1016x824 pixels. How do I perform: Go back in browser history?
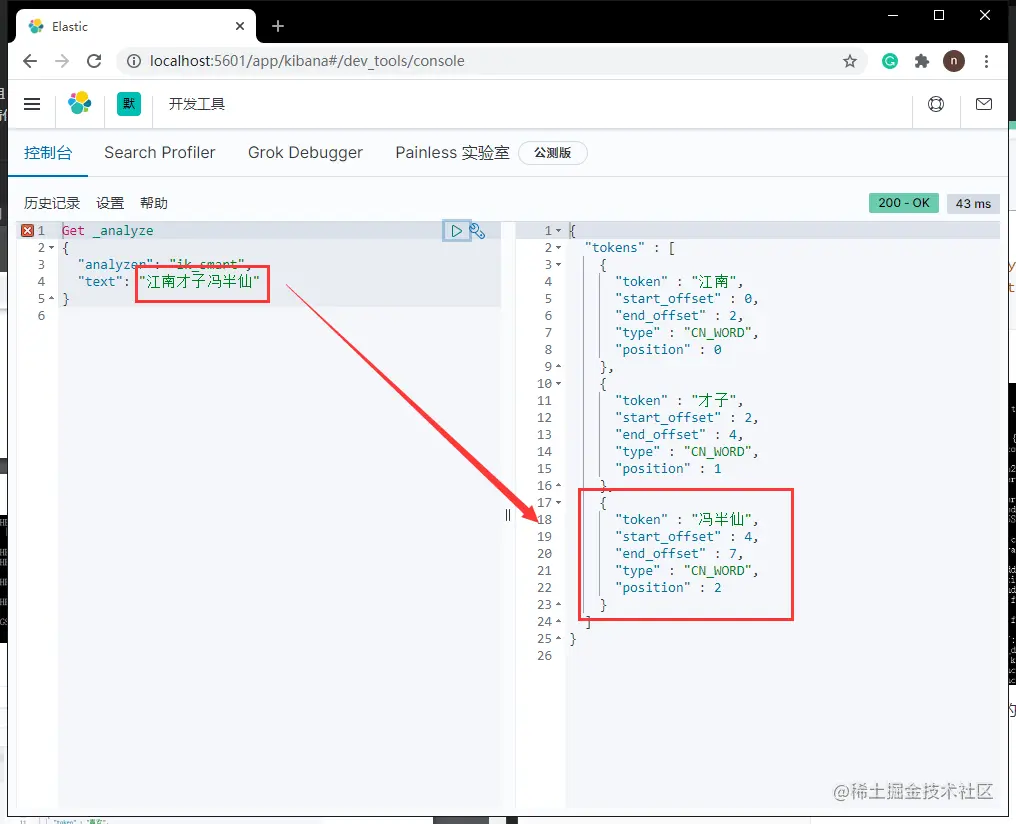[30, 61]
